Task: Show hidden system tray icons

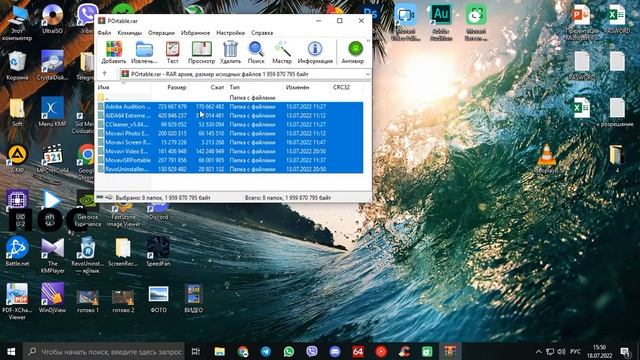Action: click(538, 351)
